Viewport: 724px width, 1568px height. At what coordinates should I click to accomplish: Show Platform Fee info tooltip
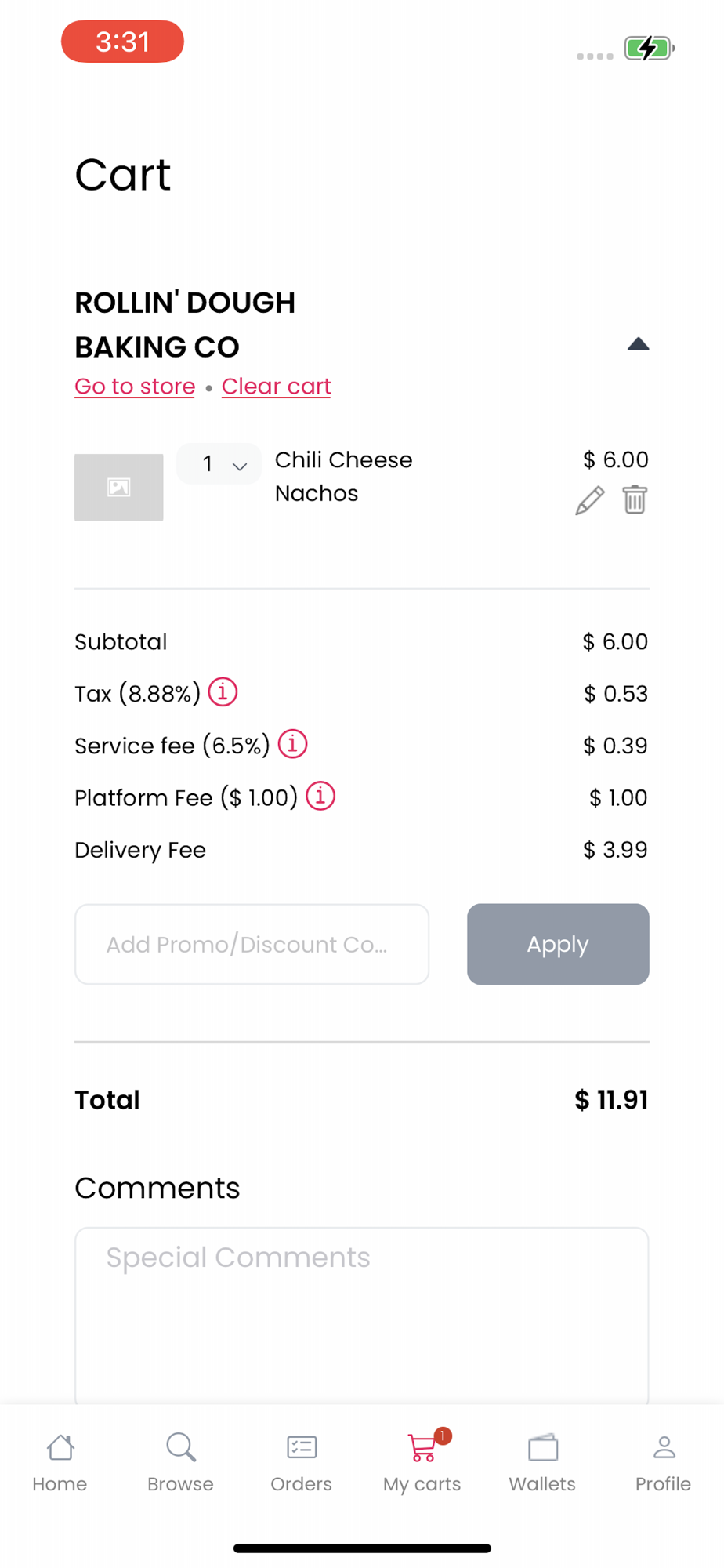tap(320, 796)
